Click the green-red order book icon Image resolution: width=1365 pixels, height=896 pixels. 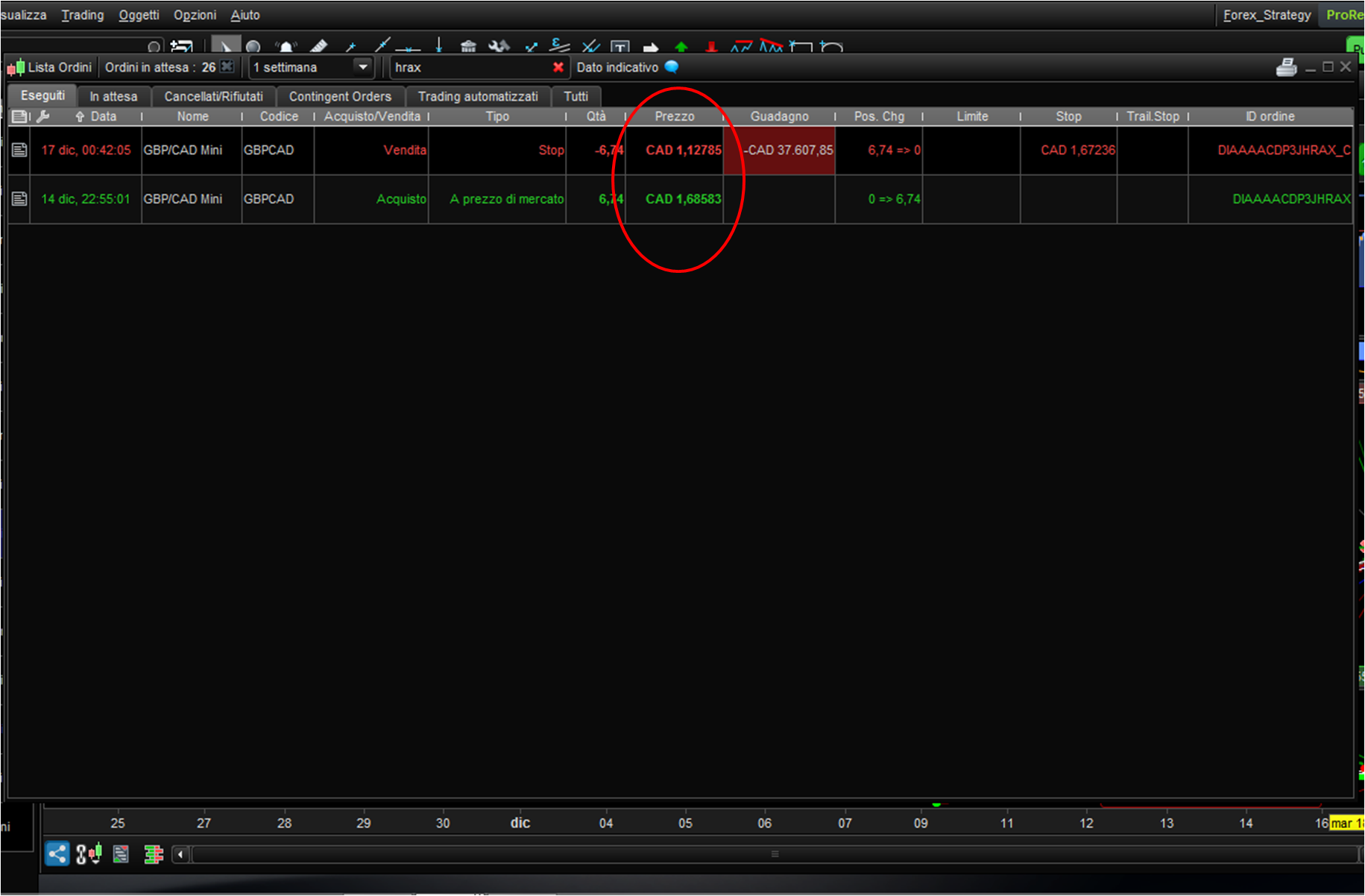[154, 854]
